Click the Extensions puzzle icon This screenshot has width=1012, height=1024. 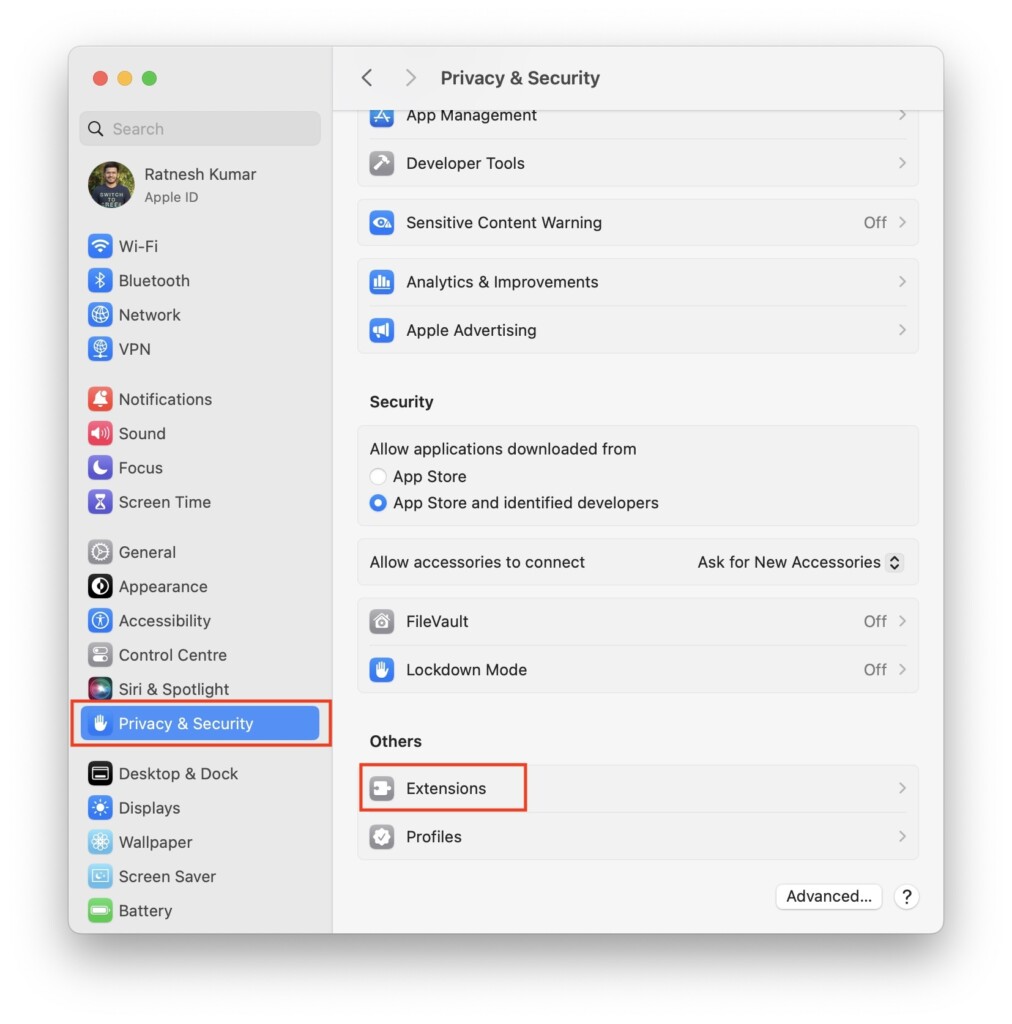pyautogui.click(x=382, y=789)
